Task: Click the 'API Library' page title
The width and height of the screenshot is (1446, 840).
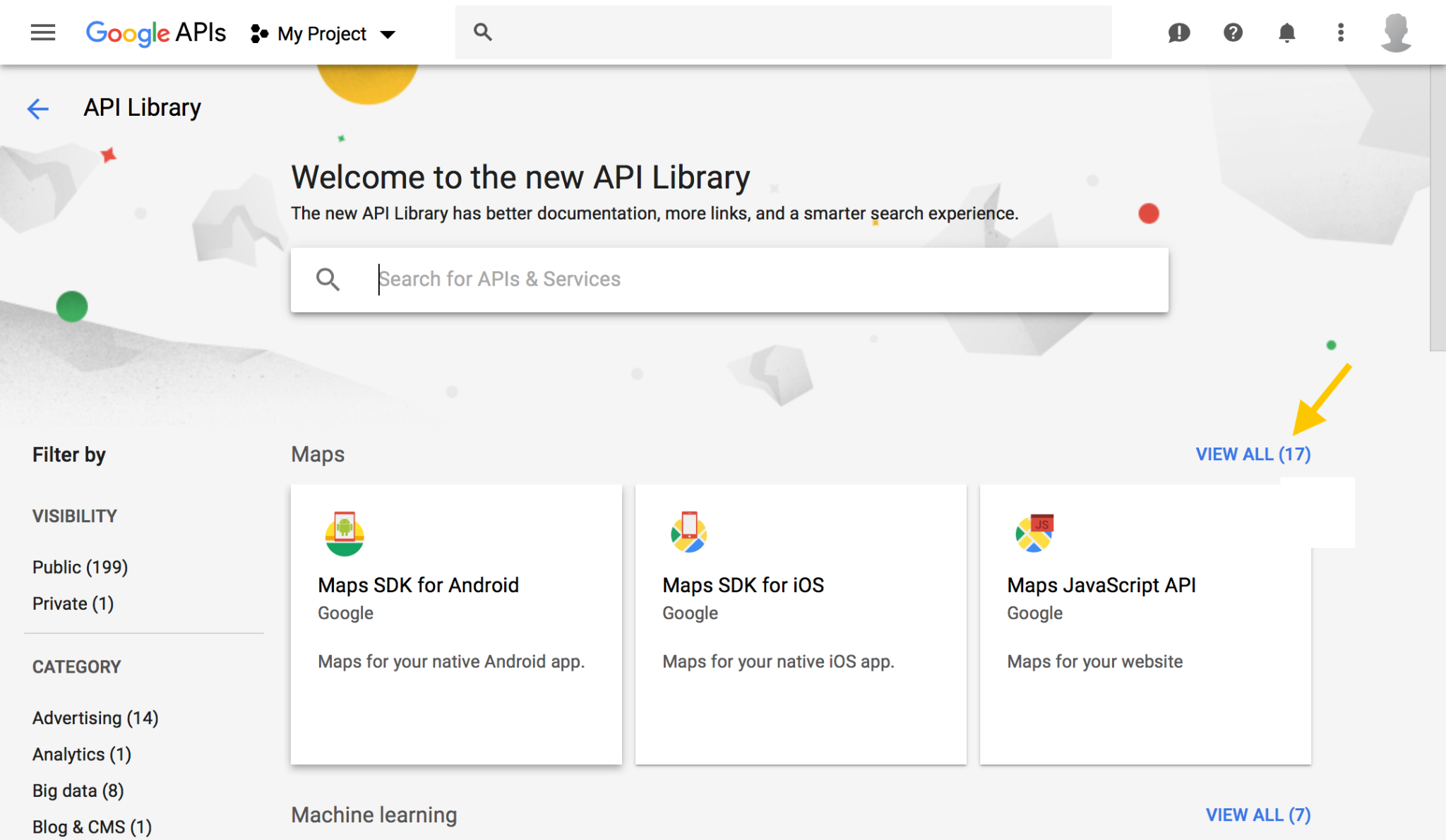Action: [x=143, y=107]
